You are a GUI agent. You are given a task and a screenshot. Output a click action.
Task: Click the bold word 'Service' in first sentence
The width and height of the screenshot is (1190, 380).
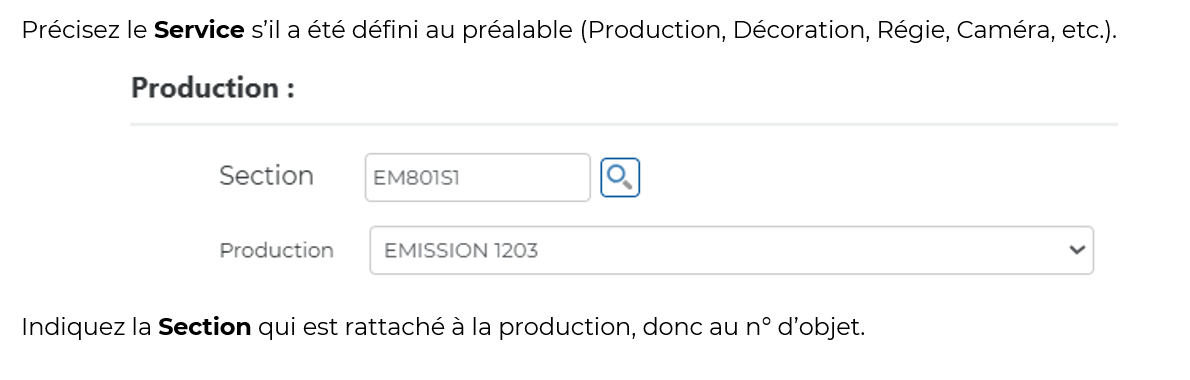click(200, 31)
